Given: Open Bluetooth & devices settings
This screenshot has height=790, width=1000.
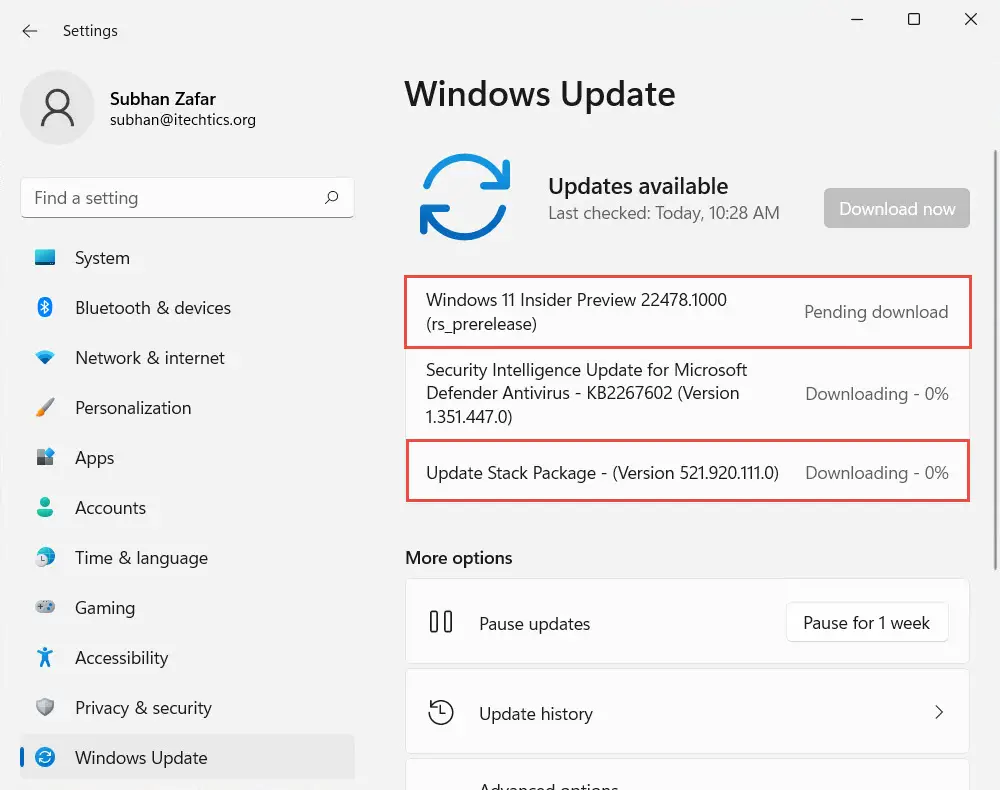Looking at the screenshot, I should pos(187,307).
